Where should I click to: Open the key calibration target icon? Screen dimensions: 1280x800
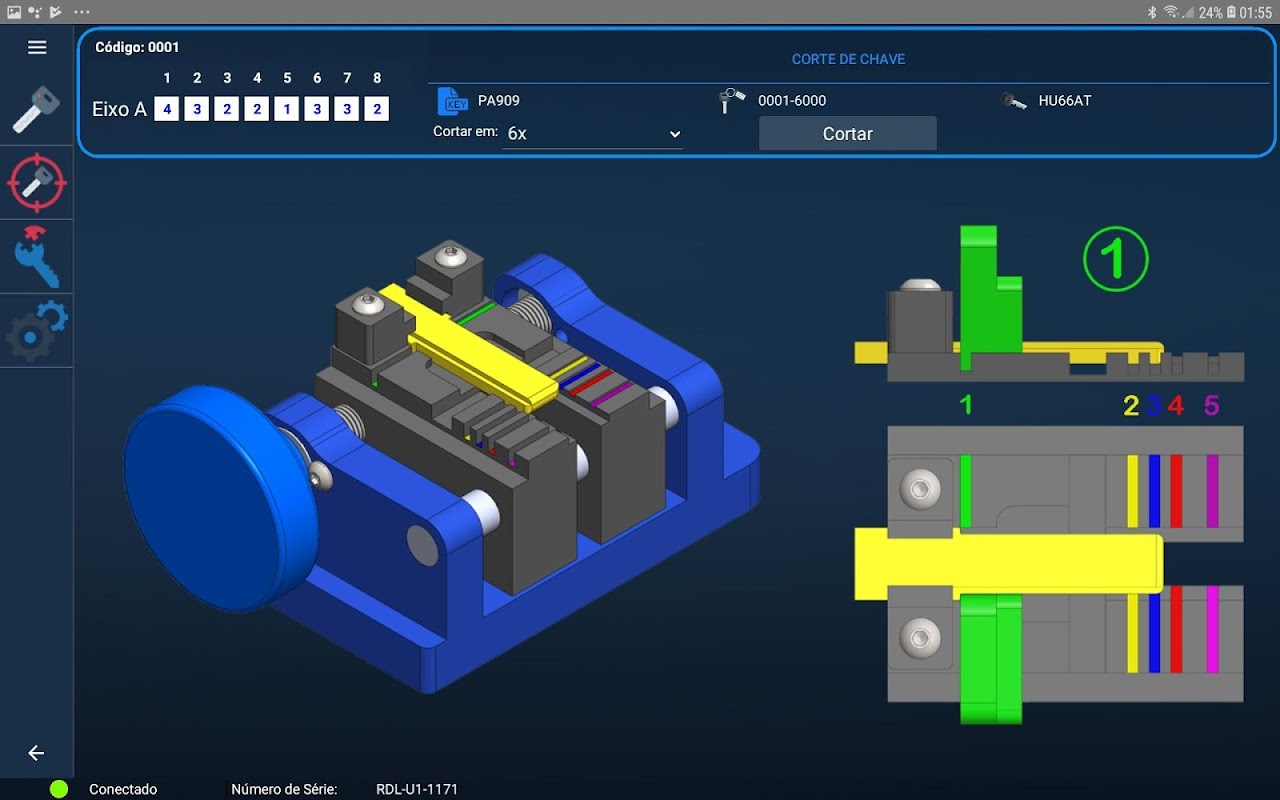(x=37, y=183)
